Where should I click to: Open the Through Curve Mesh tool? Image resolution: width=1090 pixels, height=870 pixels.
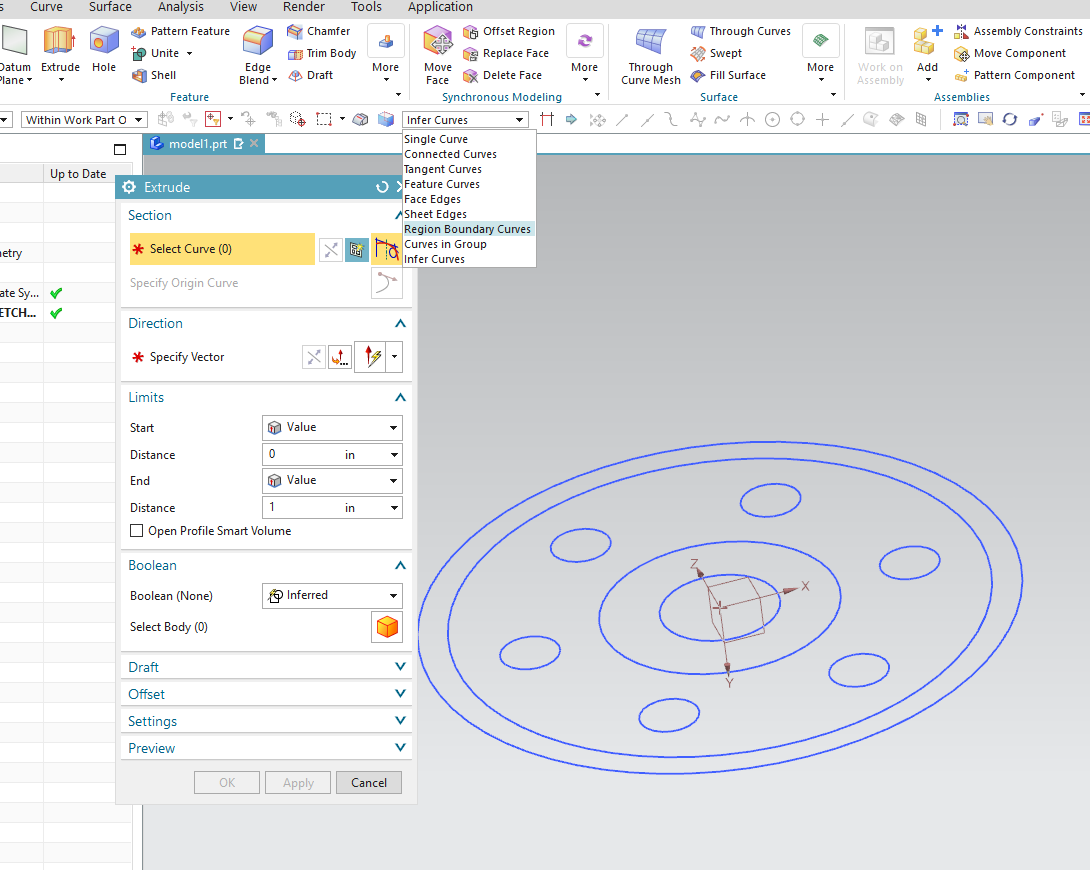click(x=651, y=54)
